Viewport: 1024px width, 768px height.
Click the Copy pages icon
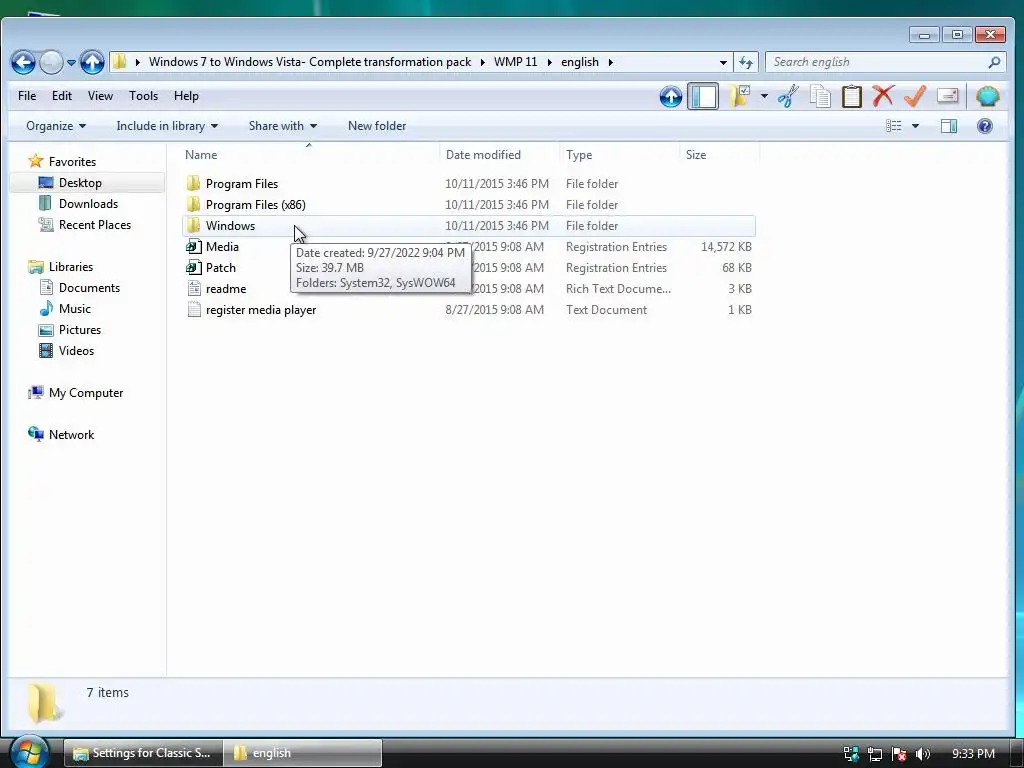[x=820, y=97]
